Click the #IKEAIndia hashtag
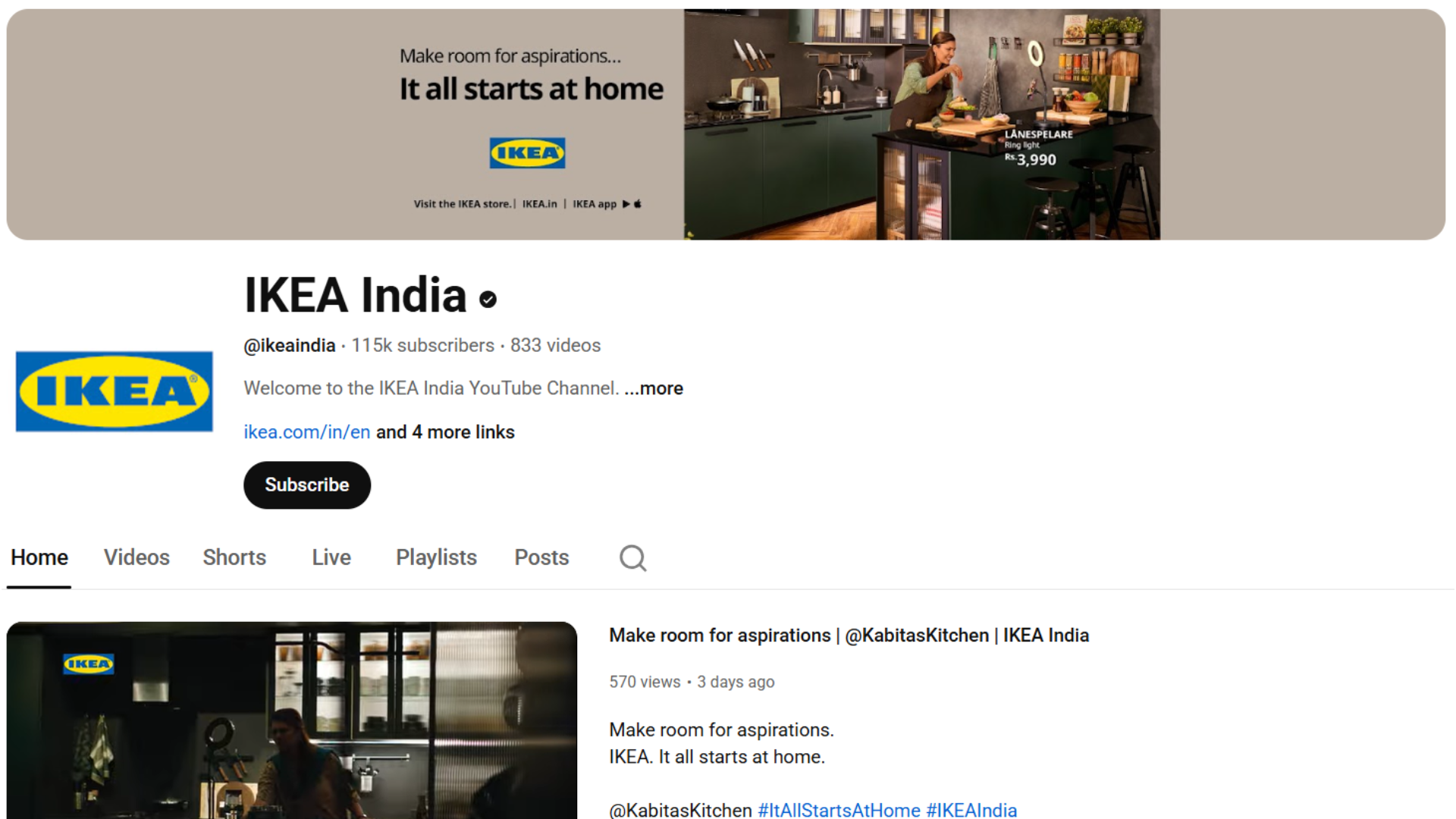The width and height of the screenshot is (1456, 819). pyautogui.click(x=971, y=810)
